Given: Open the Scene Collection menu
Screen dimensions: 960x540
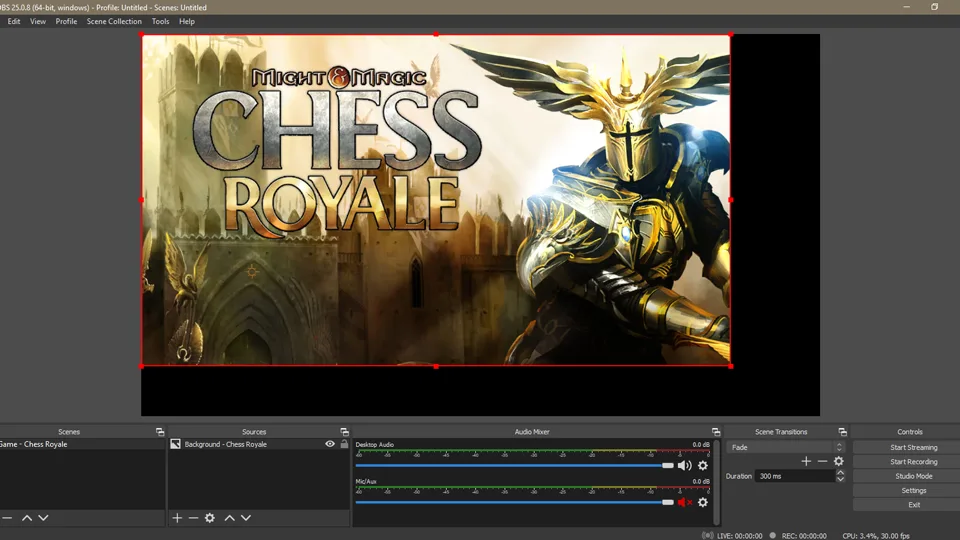Looking at the screenshot, I should 114,21.
